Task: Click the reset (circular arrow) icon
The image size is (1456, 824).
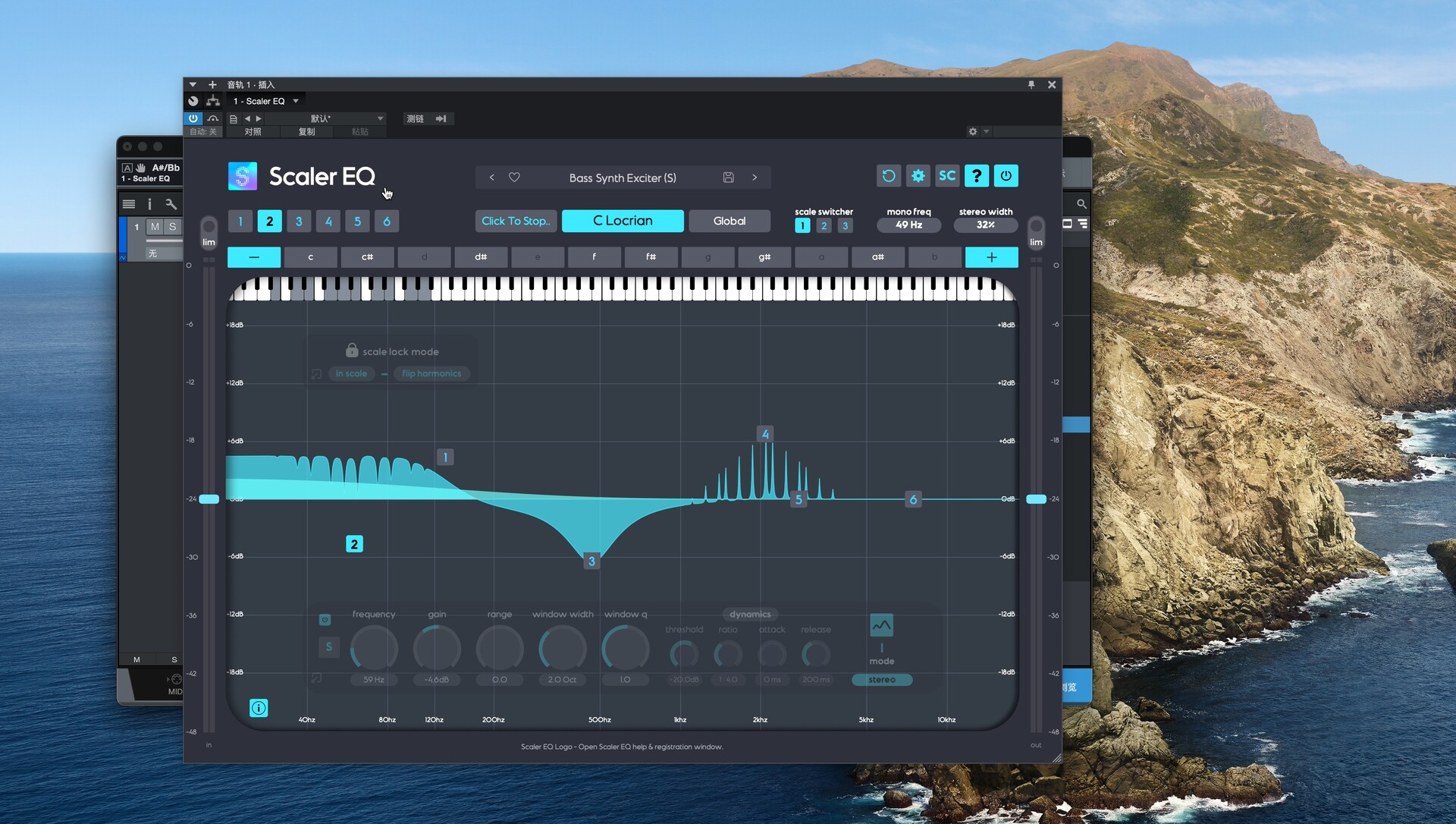Action: pyautogui.click(x=889, y=176)
